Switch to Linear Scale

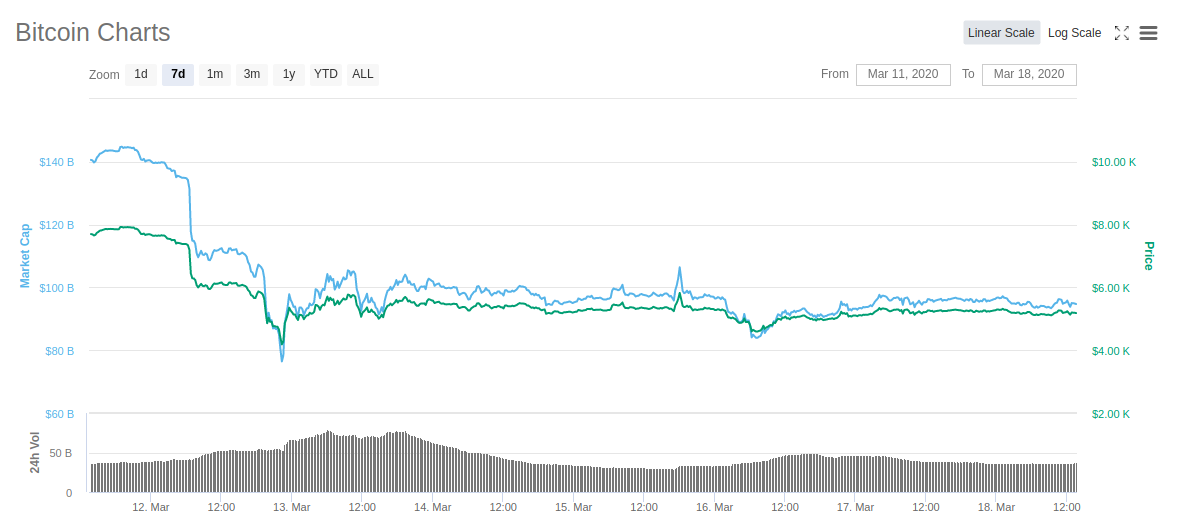pyautogui.click(x=1001, y=33)
